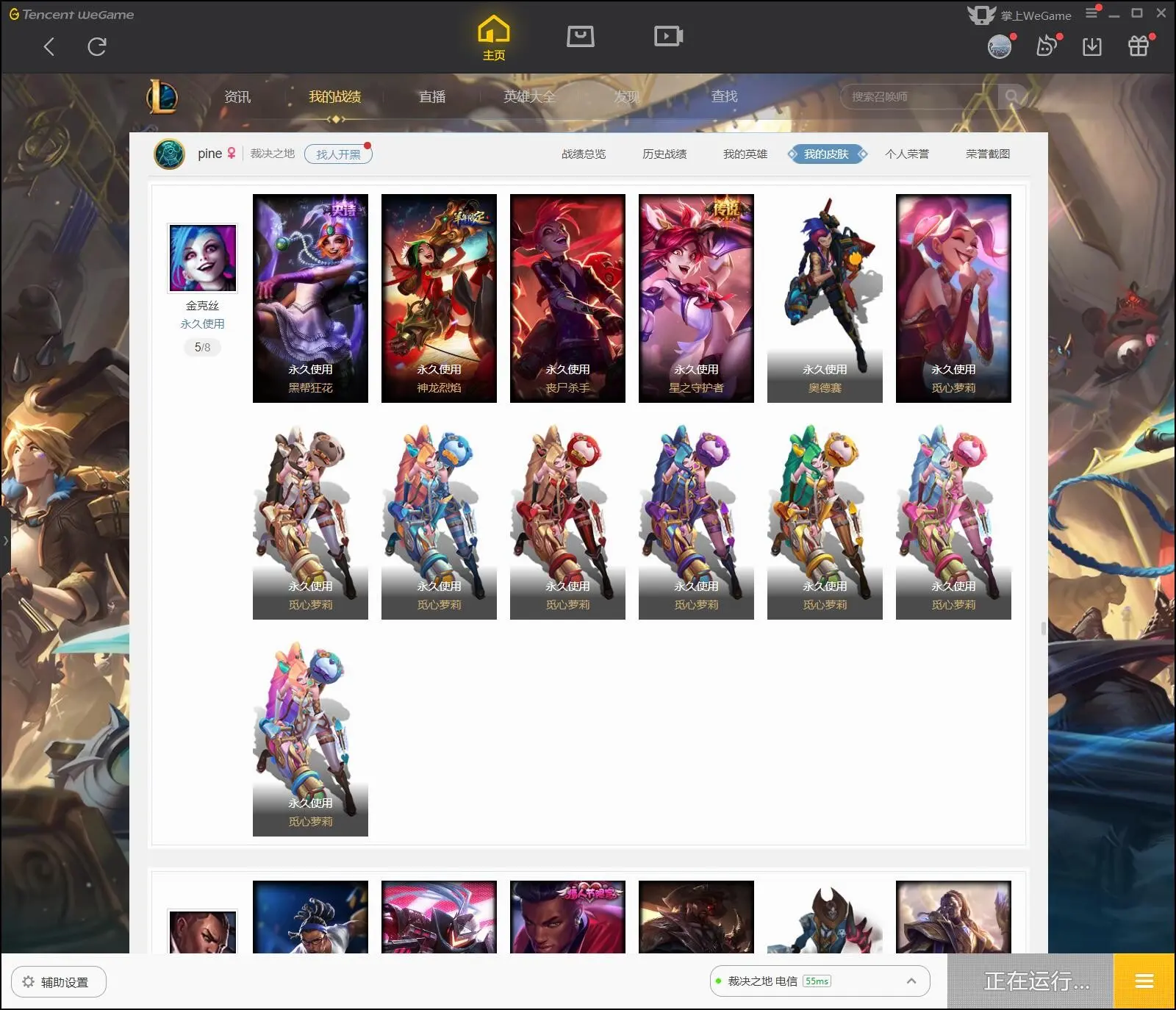The width and height of the screenshot is (1176, 1010).
Task: Open the 丧尸杀手 skin card
Action: [x=567, y=298]
